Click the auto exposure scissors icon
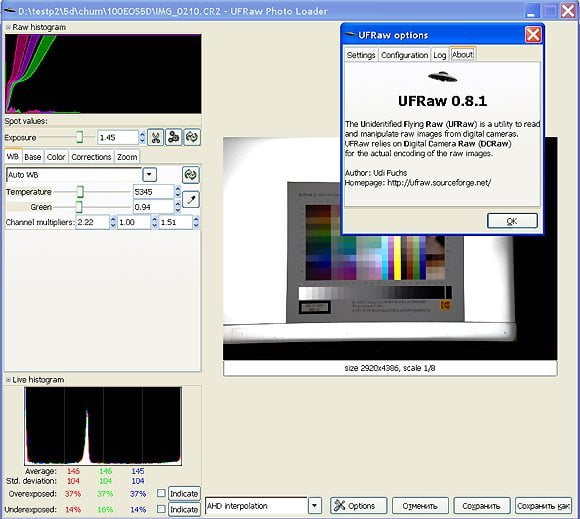The image size is (580, 519). [x=156, y=137]
